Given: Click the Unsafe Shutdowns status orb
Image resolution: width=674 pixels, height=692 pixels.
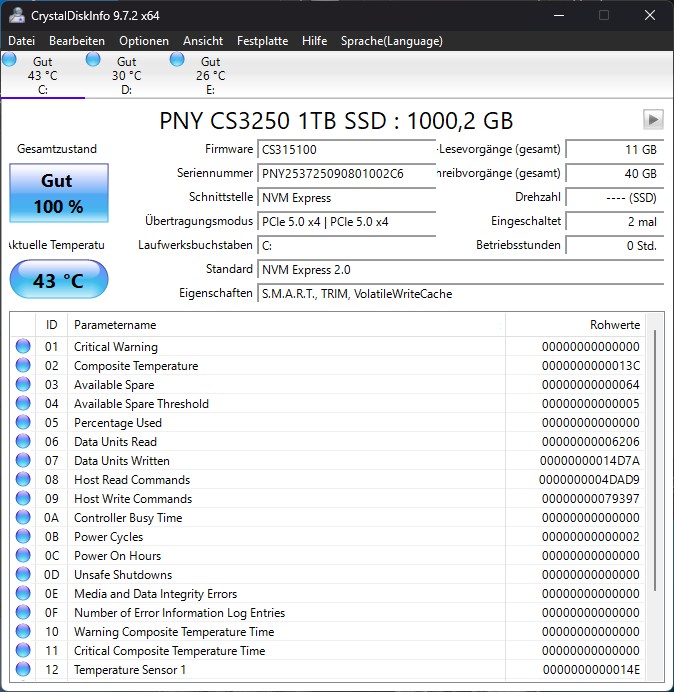Looking at the screenshot, I should coord(23,575).
